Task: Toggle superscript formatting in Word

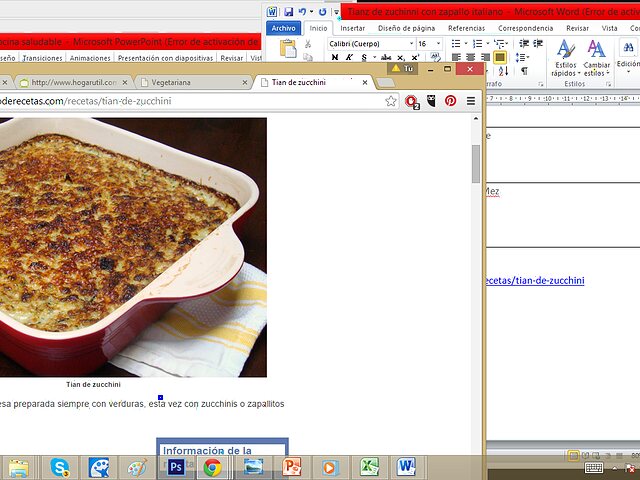Action: click(415, 57)
